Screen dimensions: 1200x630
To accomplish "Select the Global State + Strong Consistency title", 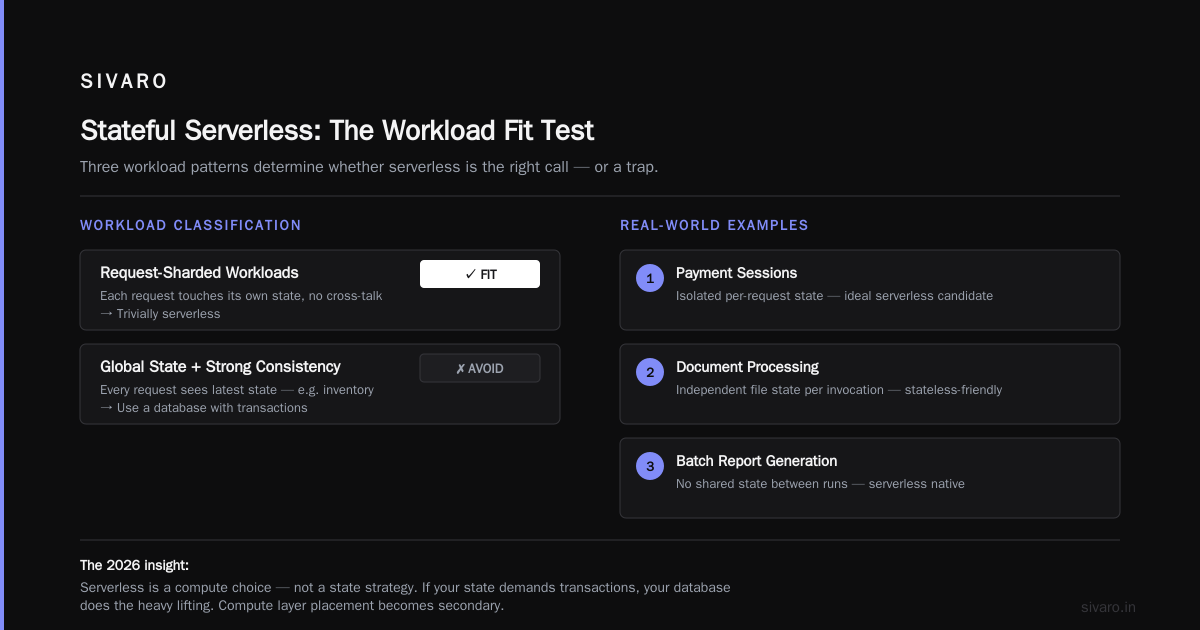I will click(x=220, y=366).
